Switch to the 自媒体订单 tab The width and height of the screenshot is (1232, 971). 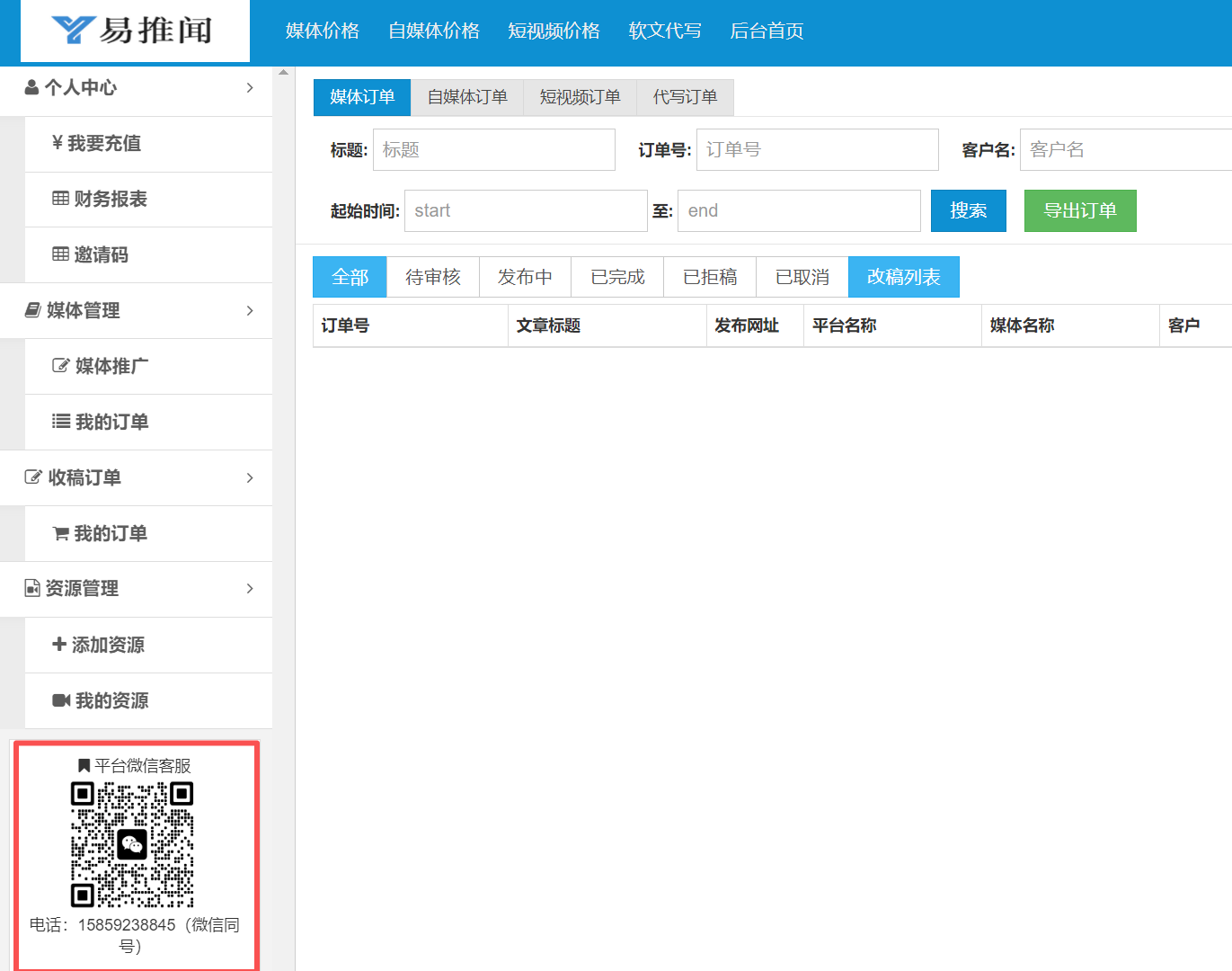pos(467,97)
